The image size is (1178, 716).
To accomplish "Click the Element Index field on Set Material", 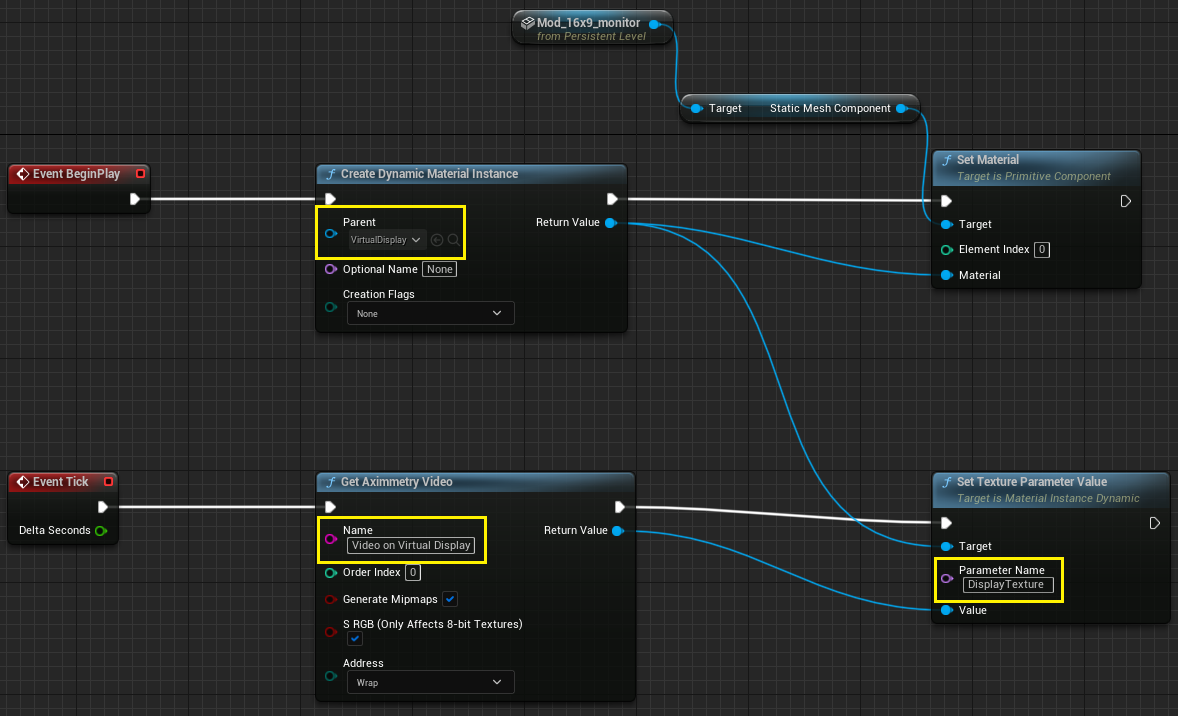I will (1041, 249).
